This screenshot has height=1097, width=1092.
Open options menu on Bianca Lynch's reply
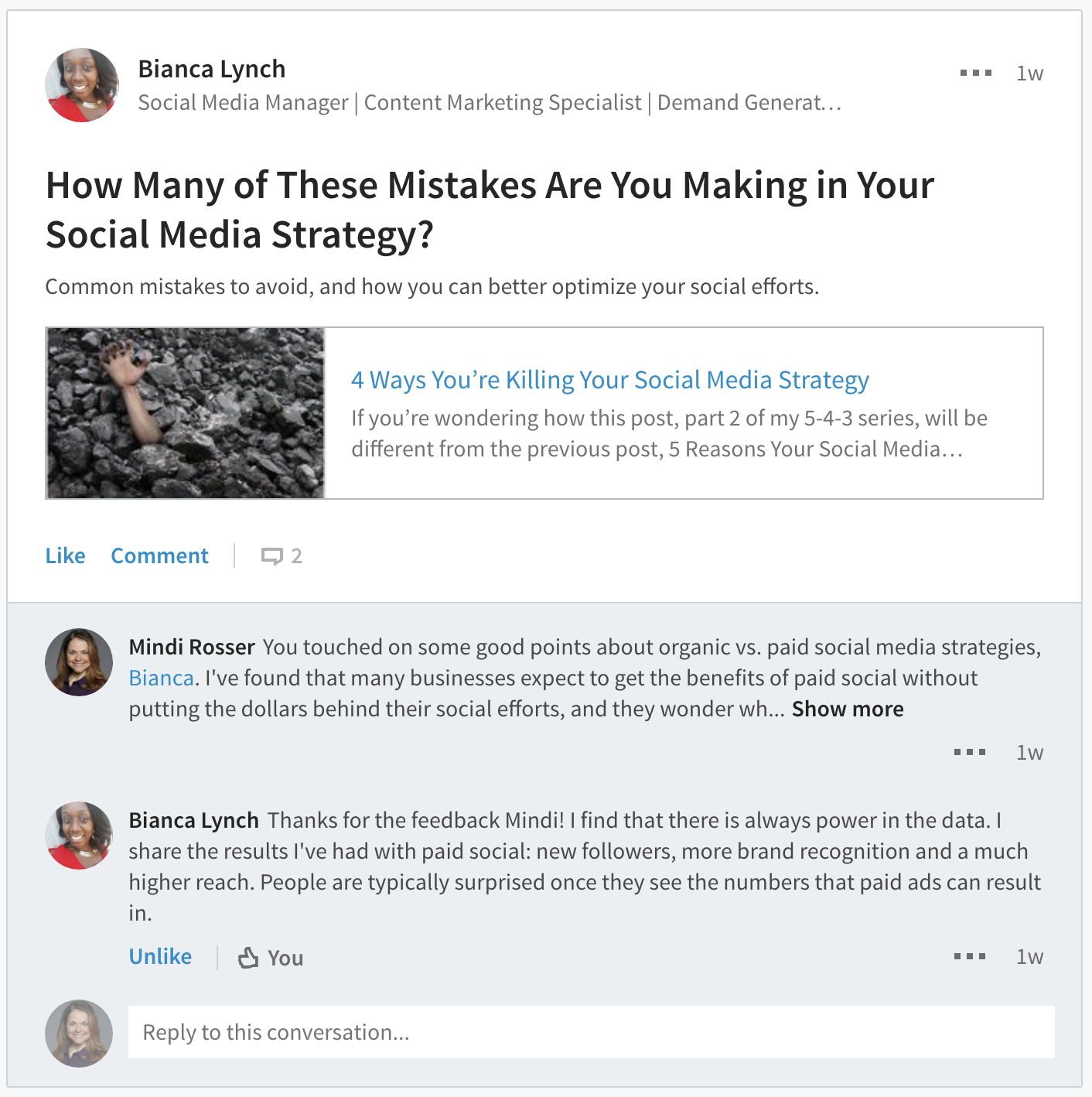(969, 957)
